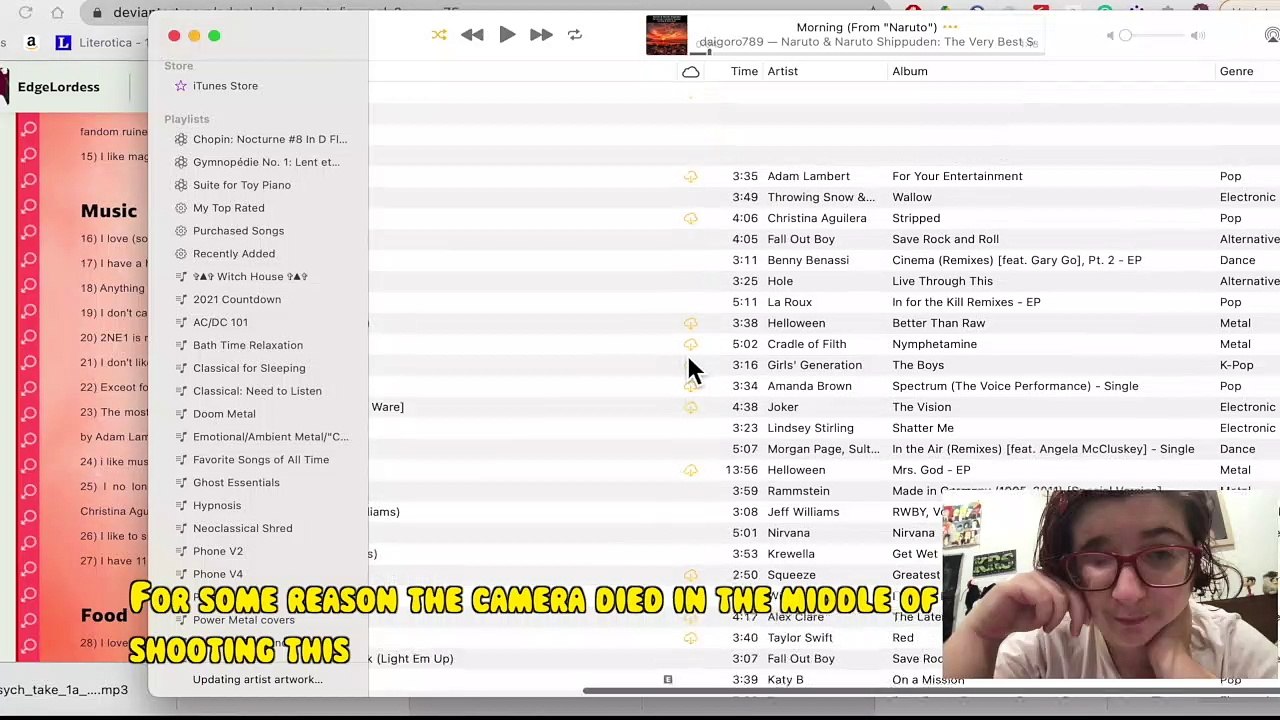Select the Cradle of Filth Nymphetamine row

pyautogui.click(x=824, y=344)
